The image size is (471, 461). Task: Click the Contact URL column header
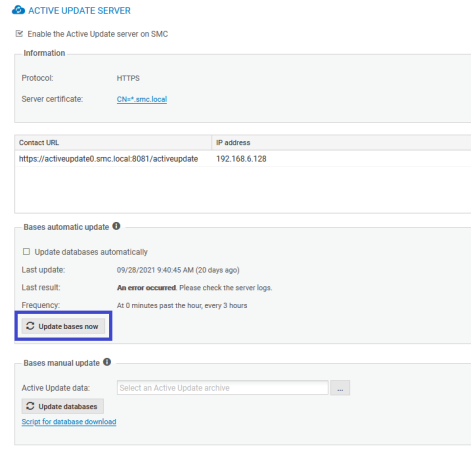113,143
